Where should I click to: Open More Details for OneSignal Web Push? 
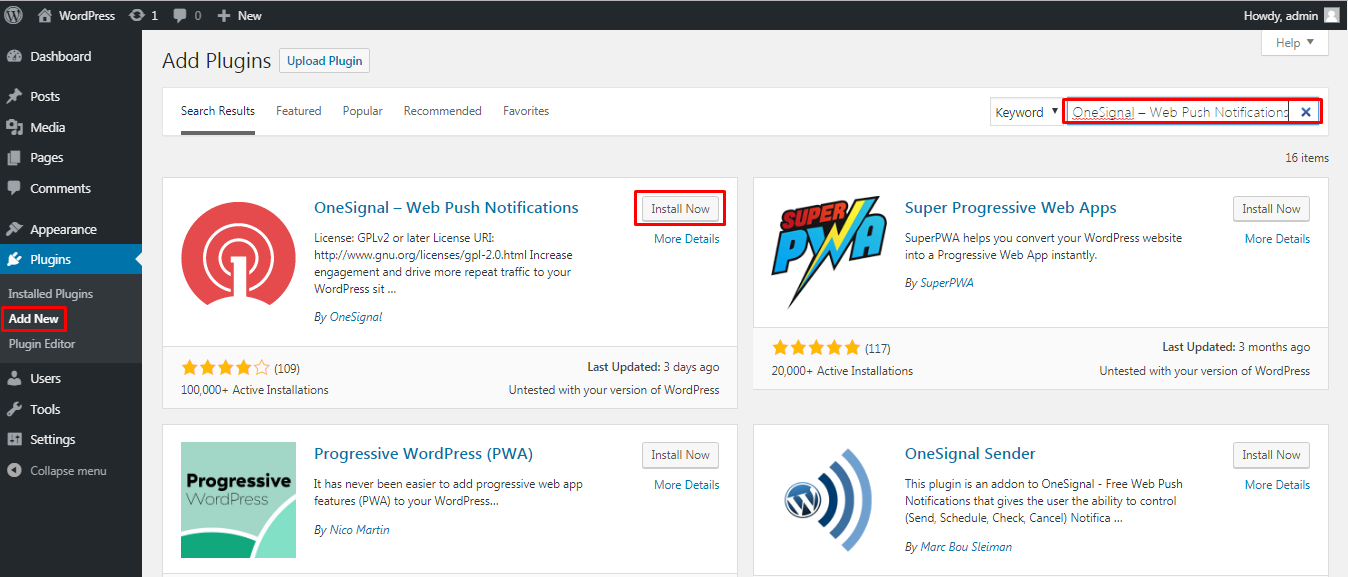click(x=687, y=239)
